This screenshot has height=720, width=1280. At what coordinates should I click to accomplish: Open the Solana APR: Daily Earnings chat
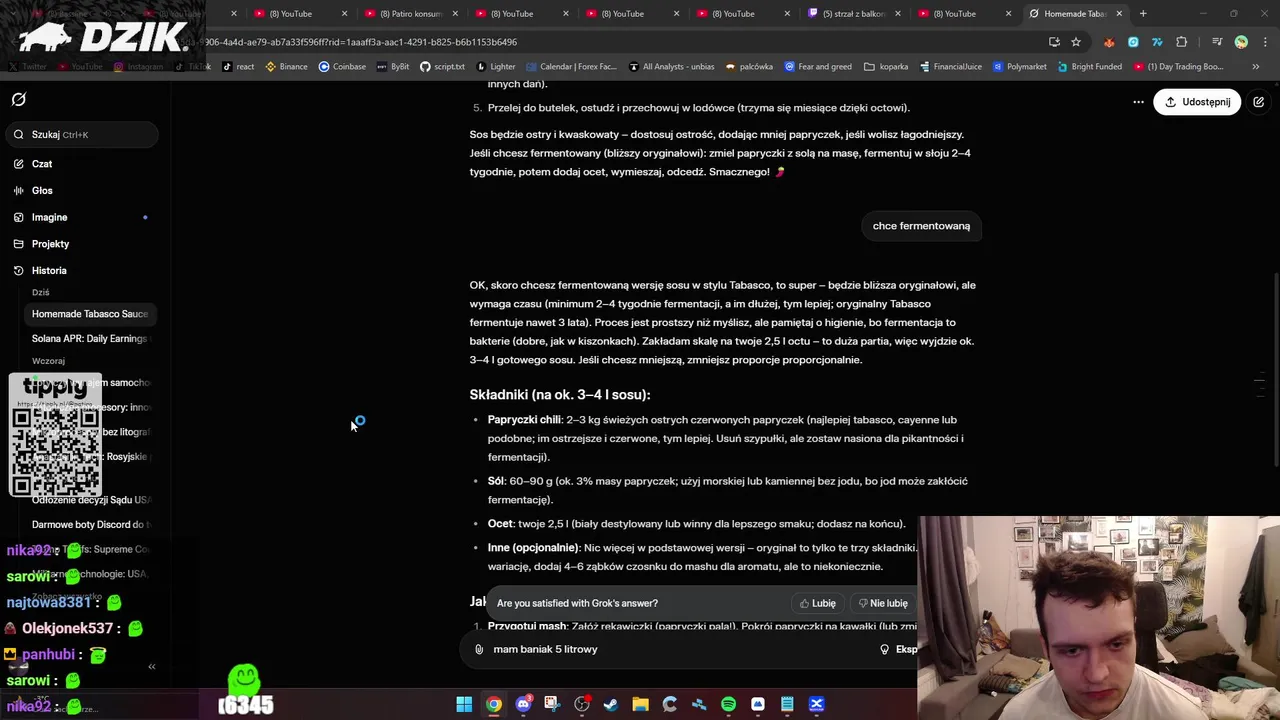click(x=90, y=339)
